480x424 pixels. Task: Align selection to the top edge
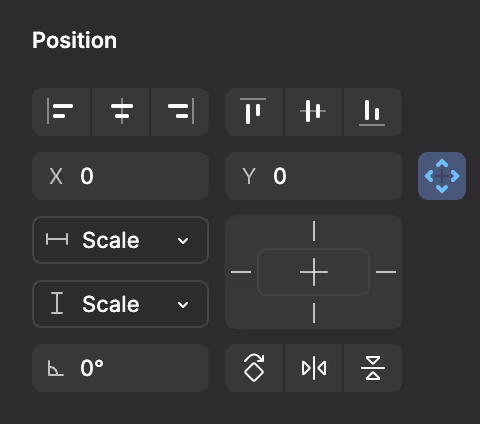pyautogui.click(x=254, y=112)
